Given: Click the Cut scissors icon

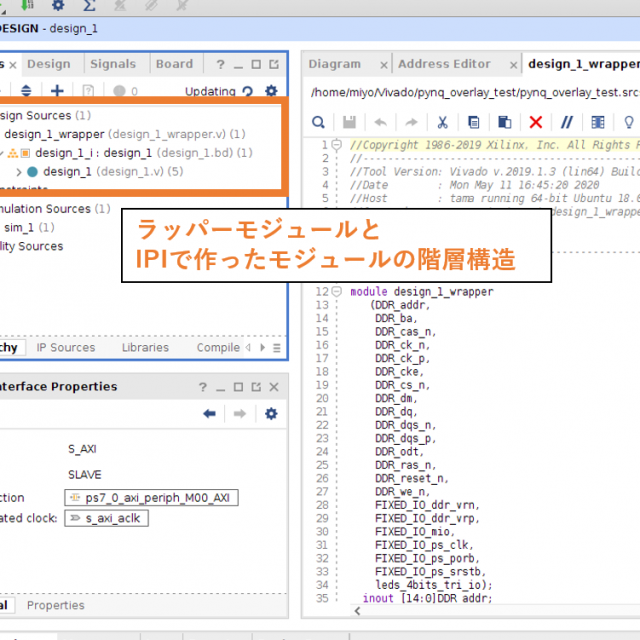Looking at the screenshot, I should (x=441, y=122).
